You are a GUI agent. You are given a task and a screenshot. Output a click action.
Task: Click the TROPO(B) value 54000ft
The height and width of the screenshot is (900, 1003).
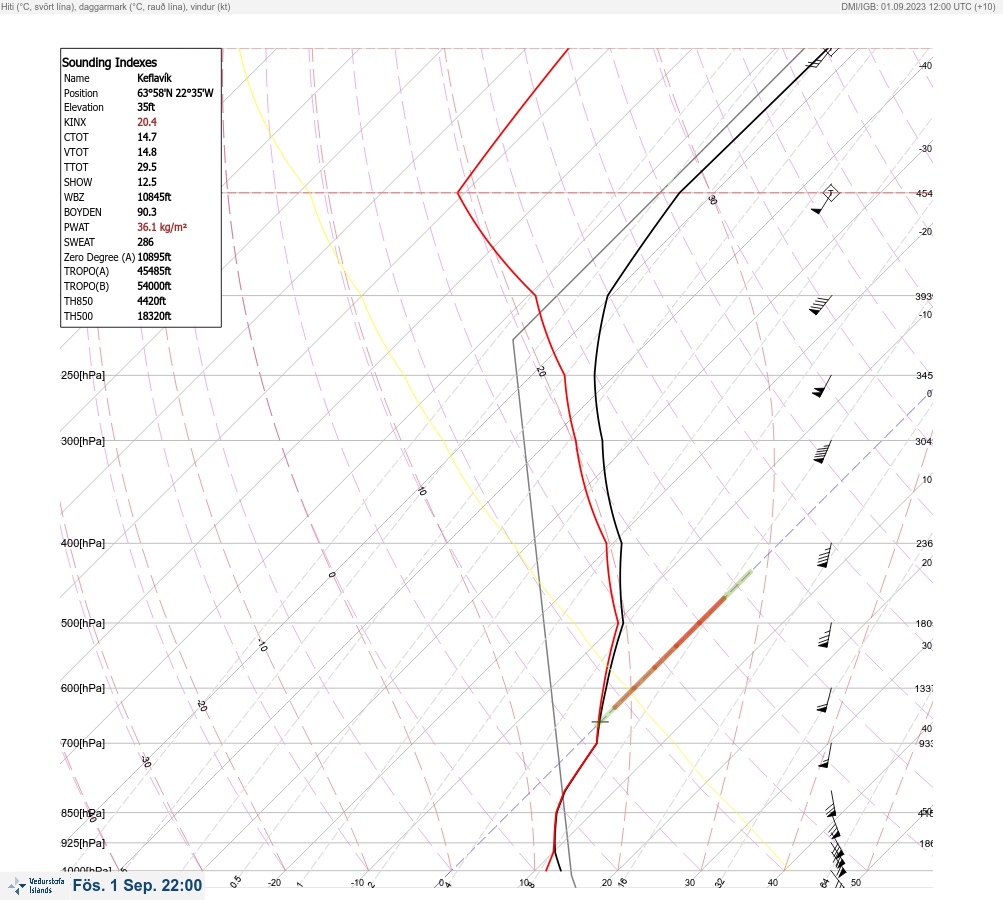[154, 286]
